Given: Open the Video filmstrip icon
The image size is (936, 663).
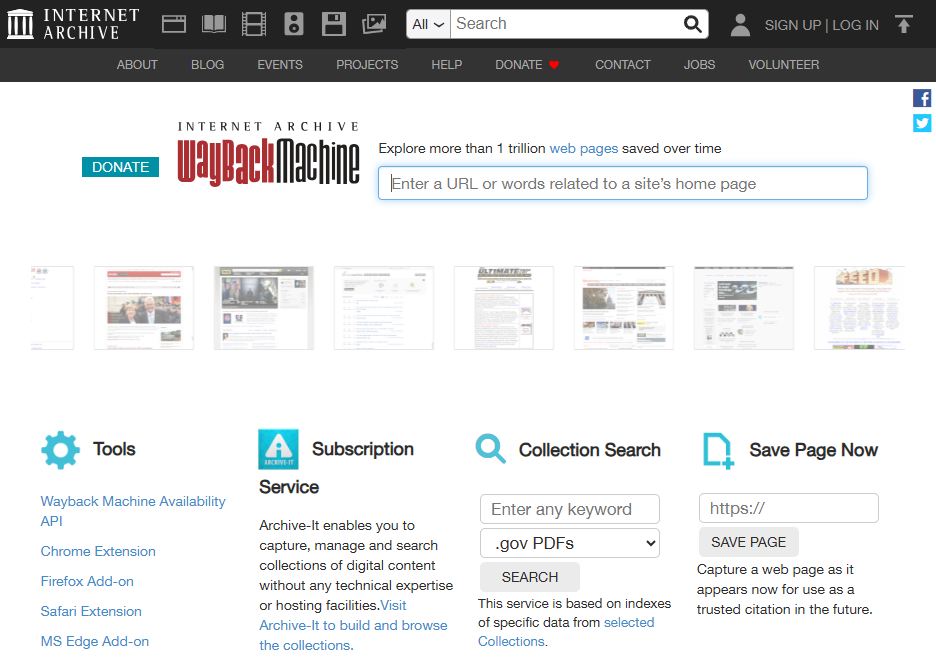Looking at the screenshot, I should [254, 24].
